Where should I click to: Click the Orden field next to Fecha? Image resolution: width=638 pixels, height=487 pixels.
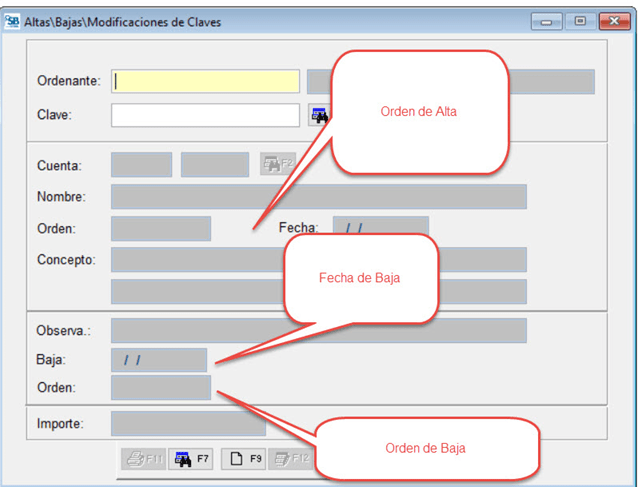(x=161, y=229)
